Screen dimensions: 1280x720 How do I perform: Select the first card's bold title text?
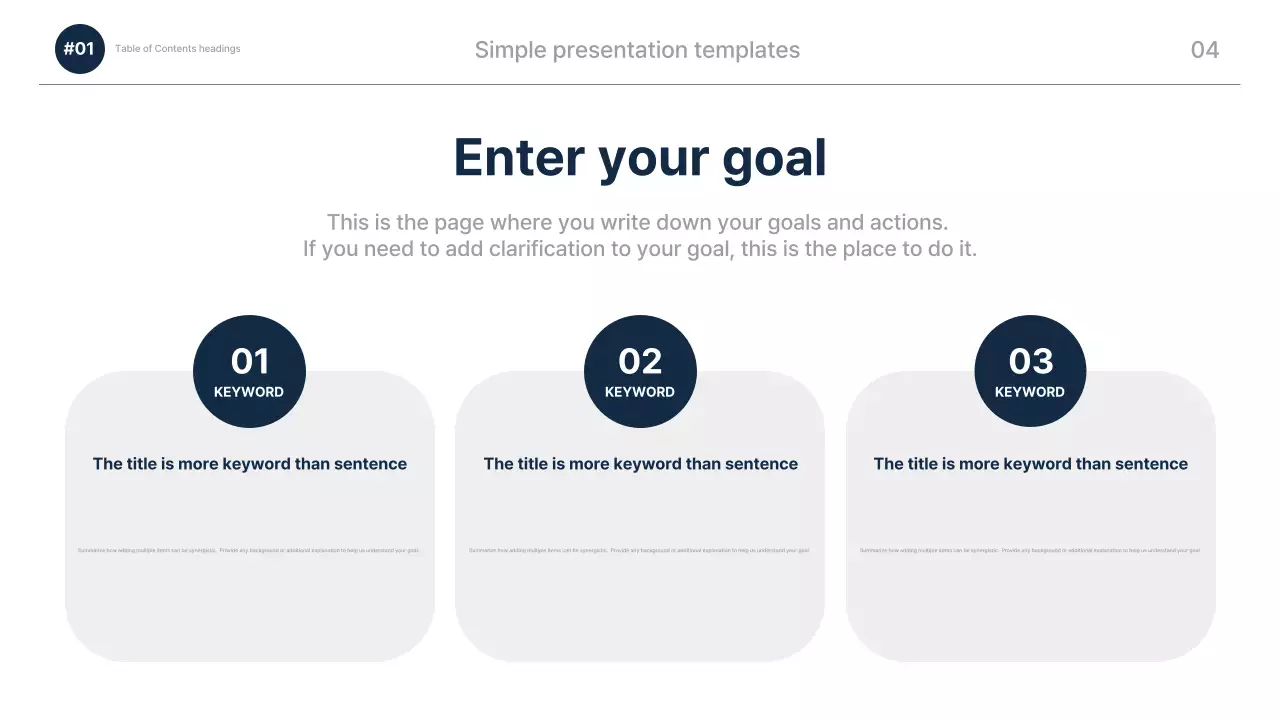[250, 464]
